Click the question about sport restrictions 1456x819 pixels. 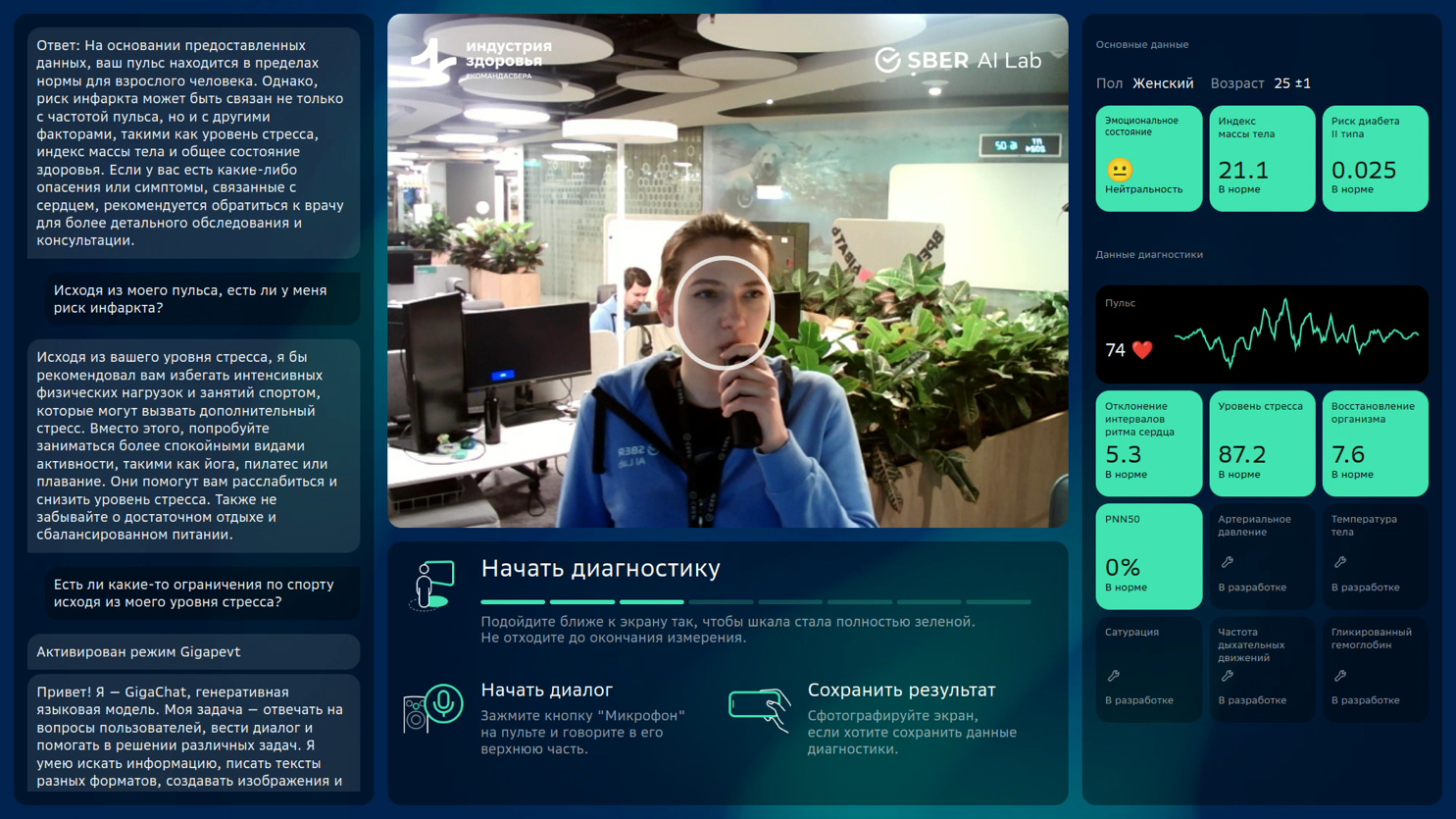[203, 593]
